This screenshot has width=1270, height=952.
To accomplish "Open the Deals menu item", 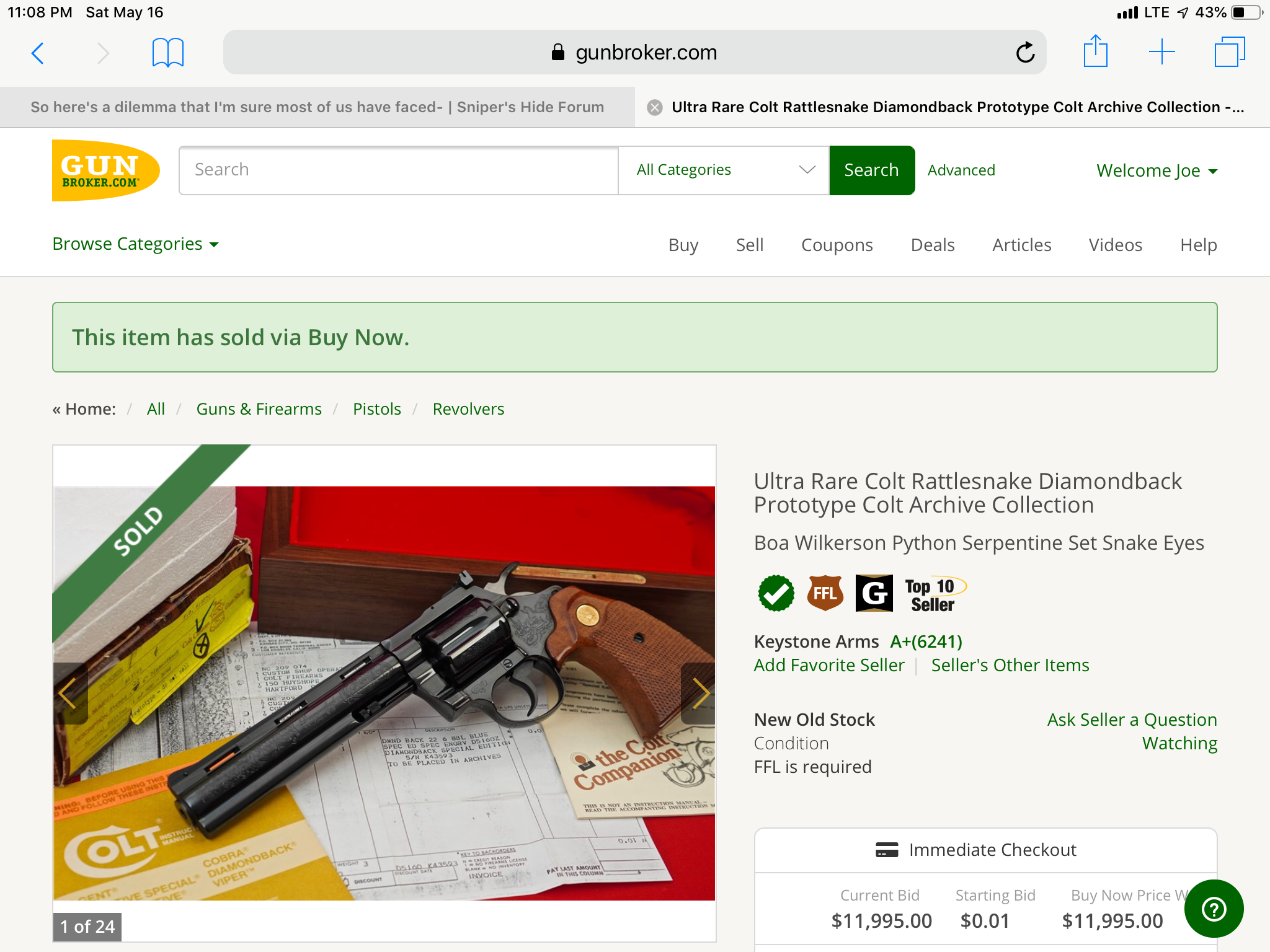I will tap(933, 245).
